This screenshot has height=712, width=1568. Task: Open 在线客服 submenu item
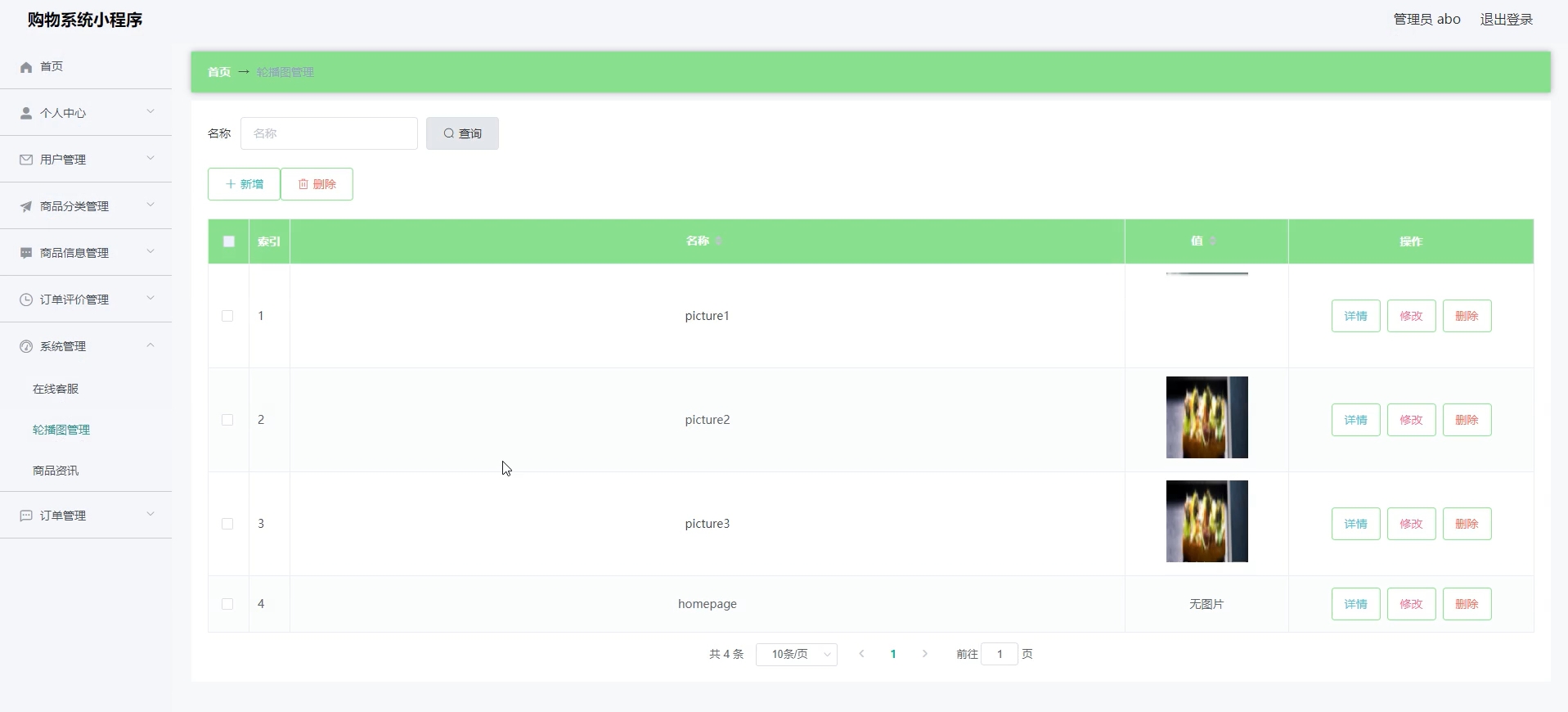pos(56,389)
